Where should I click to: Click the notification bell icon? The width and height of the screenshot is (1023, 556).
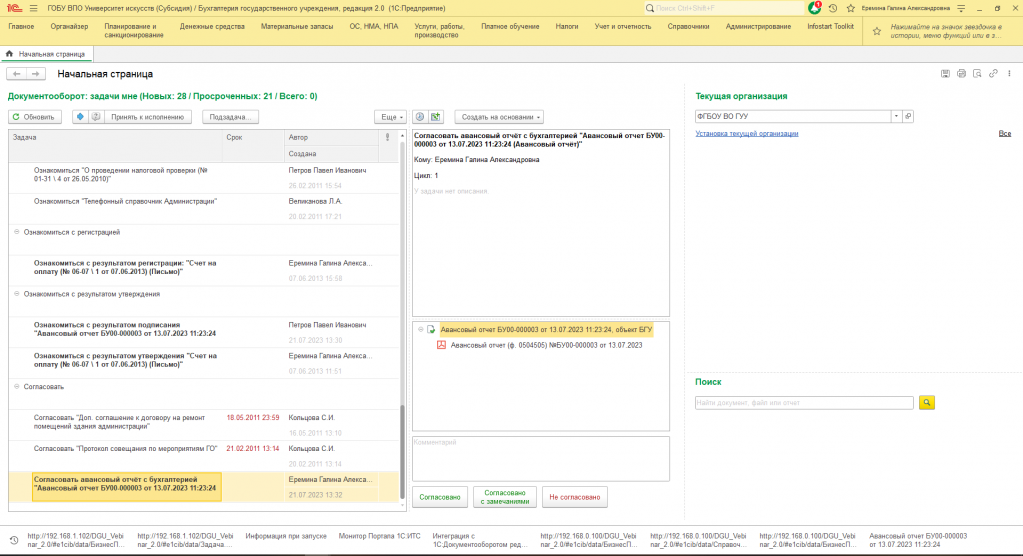pos(814,8)
